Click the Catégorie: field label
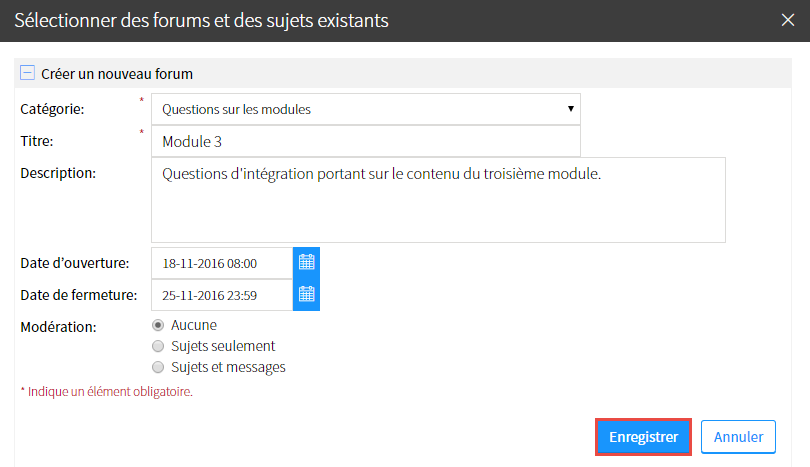The image size is (810, 467). tap(52, 109)
